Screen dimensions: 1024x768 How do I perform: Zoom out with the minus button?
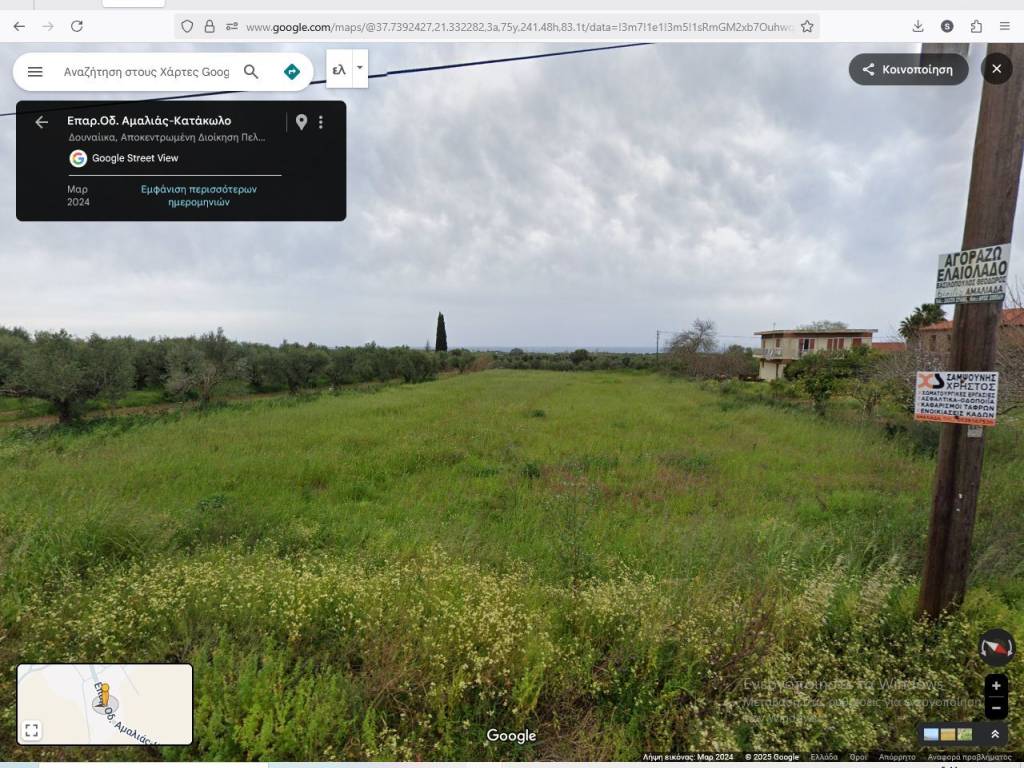(x=996, y=707)
